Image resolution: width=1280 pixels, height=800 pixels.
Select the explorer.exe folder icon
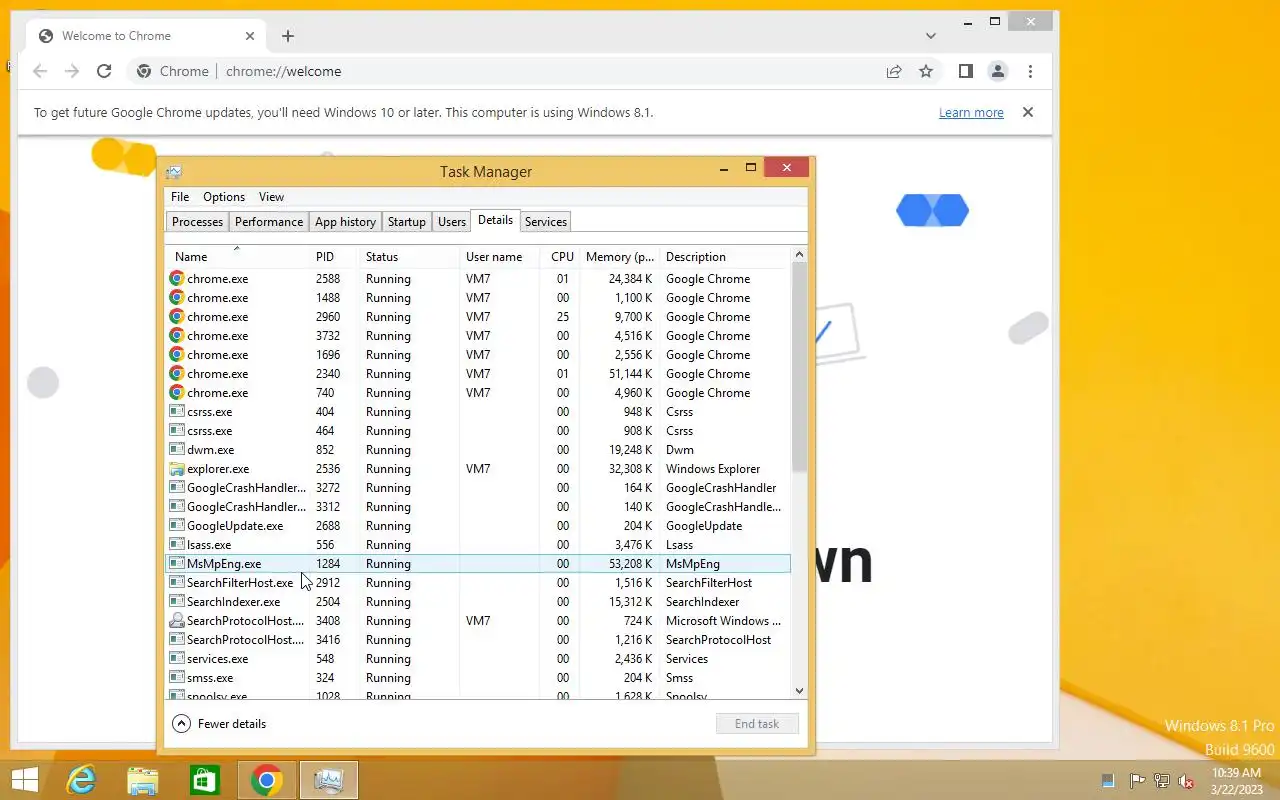point(177,469)
